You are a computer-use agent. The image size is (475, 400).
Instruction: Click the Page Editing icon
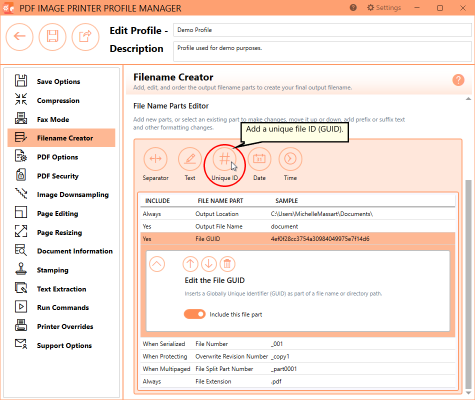point(21,213)
